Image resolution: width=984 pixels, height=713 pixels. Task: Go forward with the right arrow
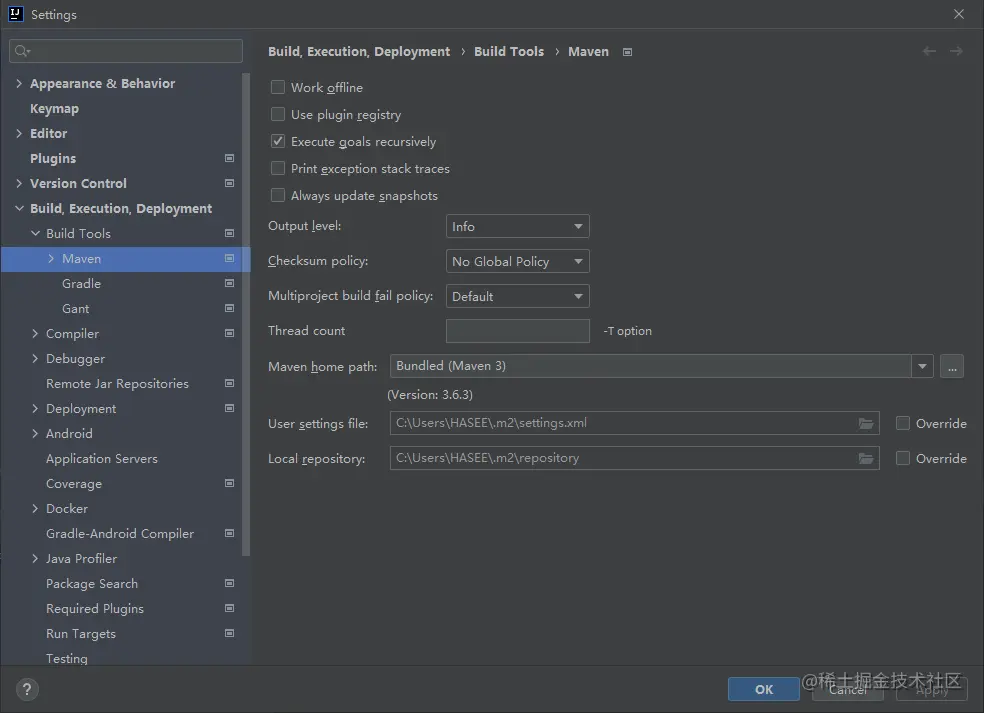point(956,51)
